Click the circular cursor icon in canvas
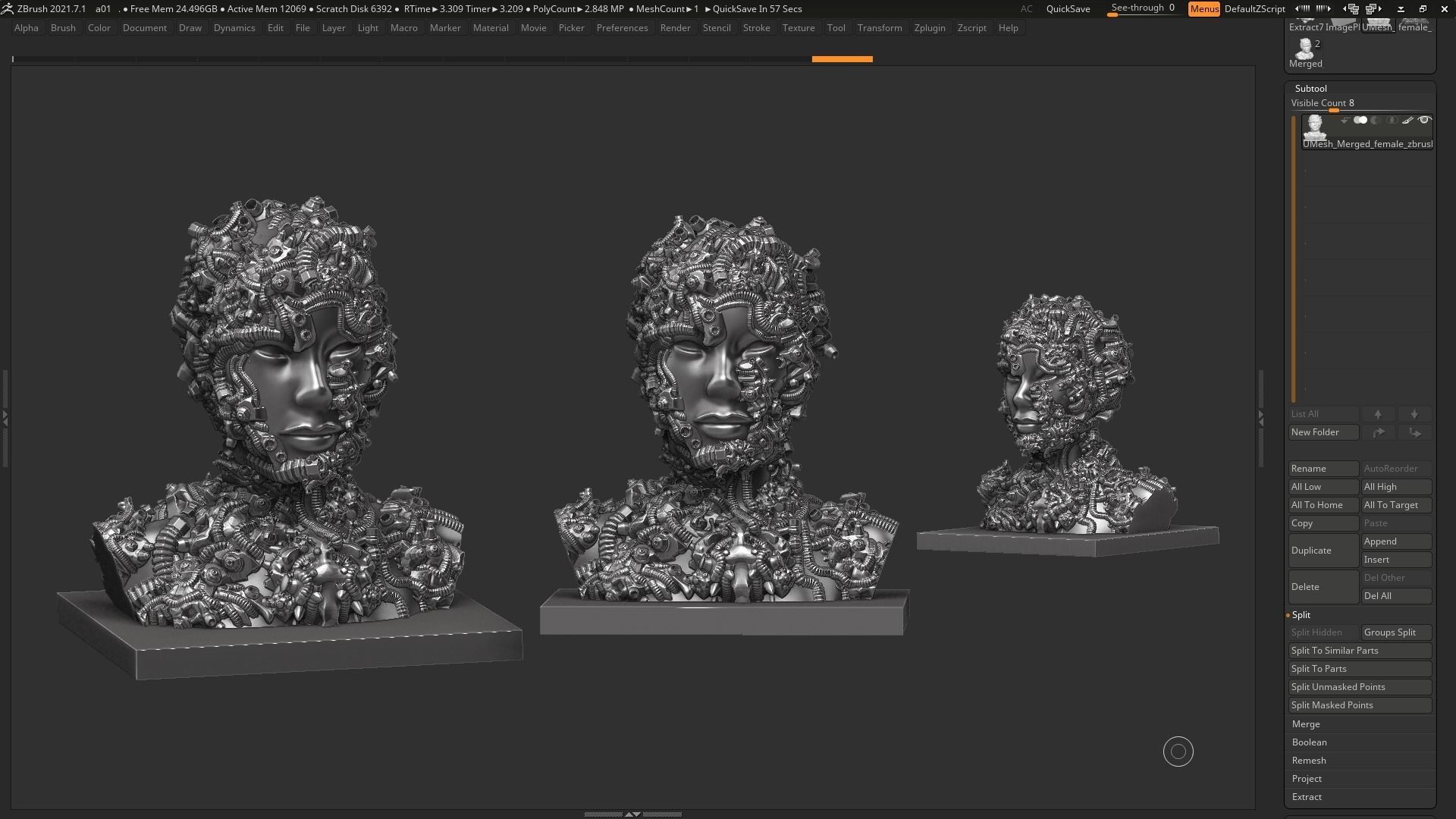This screenshot has width=1456, height=819. [1178, 752]
